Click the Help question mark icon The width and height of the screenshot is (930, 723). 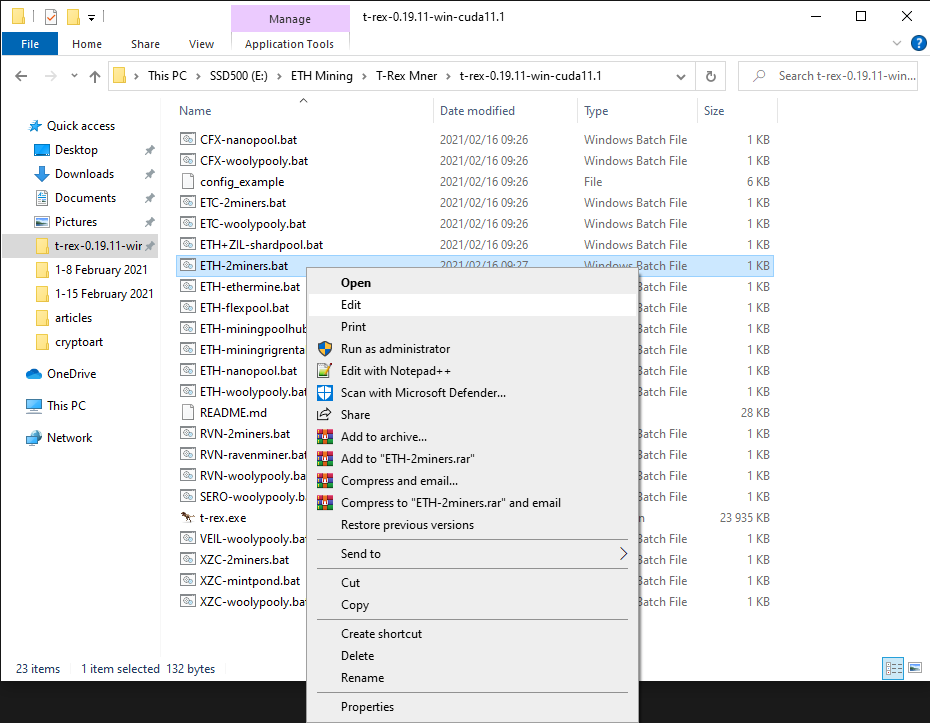click(x=918, y=43)
